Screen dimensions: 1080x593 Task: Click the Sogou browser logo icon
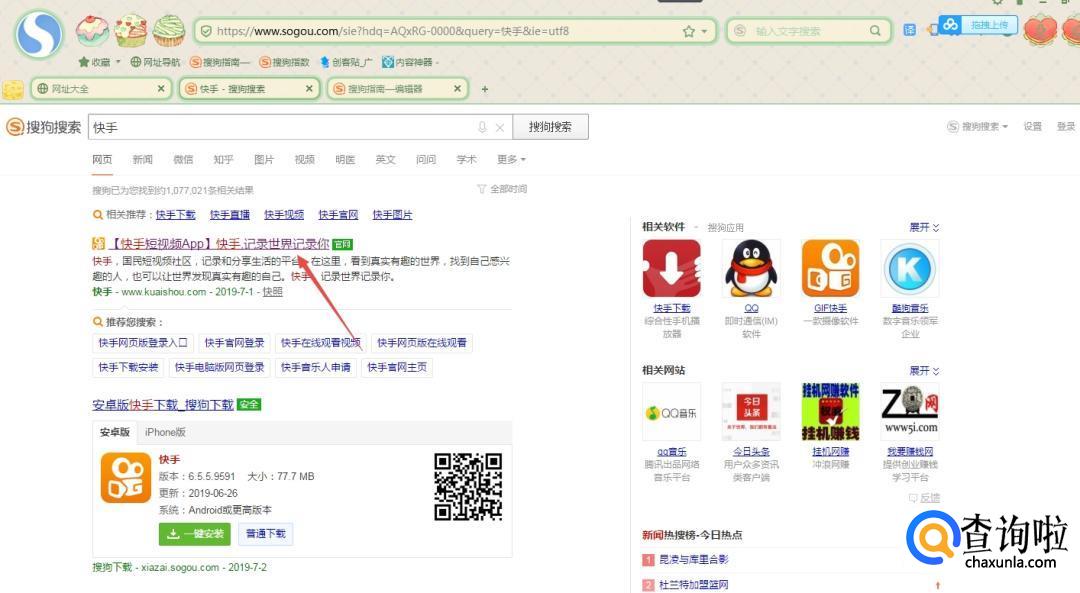pyautogui.click(x=39, y=33)
